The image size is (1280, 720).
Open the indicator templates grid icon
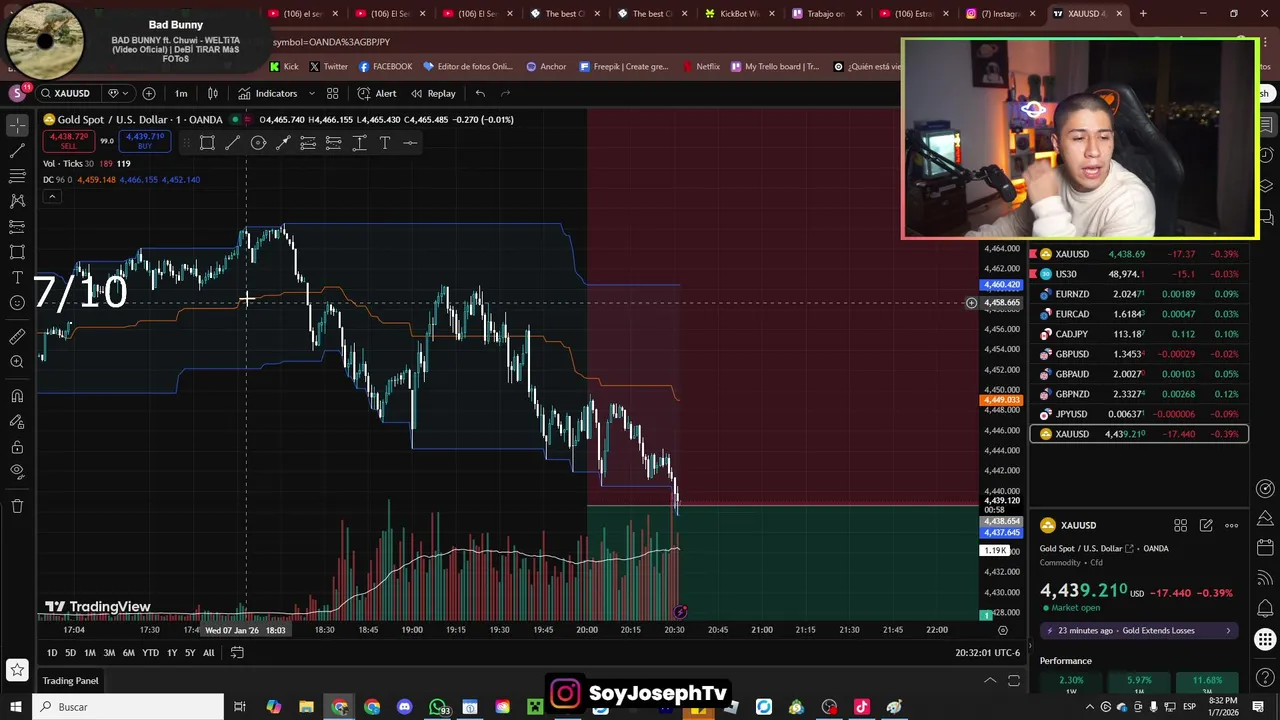pyautogui.click(x=333, y=93)
